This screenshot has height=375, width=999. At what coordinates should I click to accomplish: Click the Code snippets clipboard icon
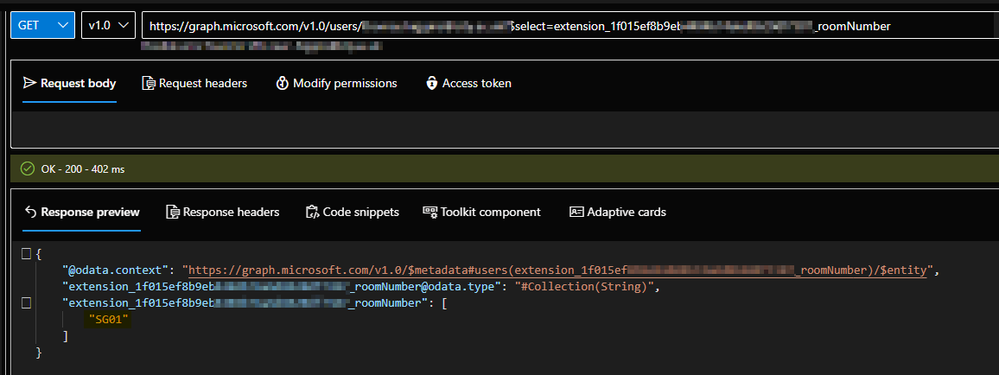tap(312, 212)
